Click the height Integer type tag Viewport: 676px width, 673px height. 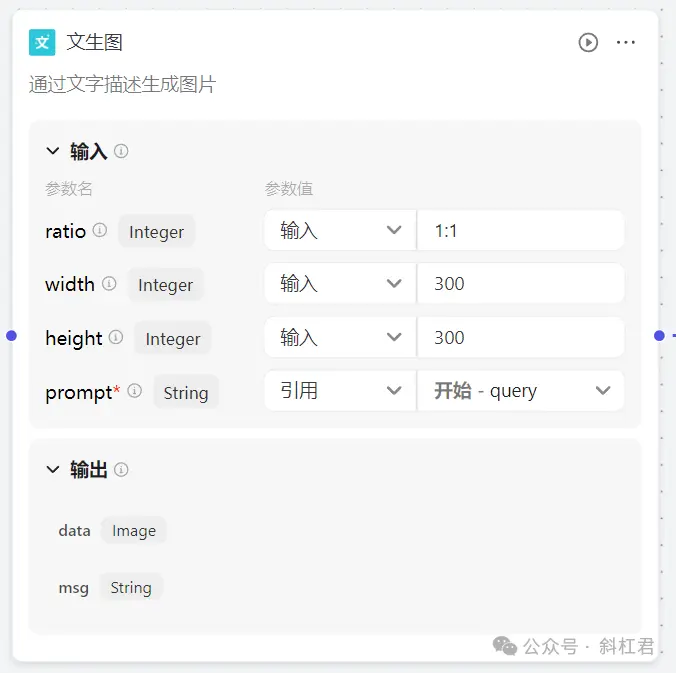173,338
